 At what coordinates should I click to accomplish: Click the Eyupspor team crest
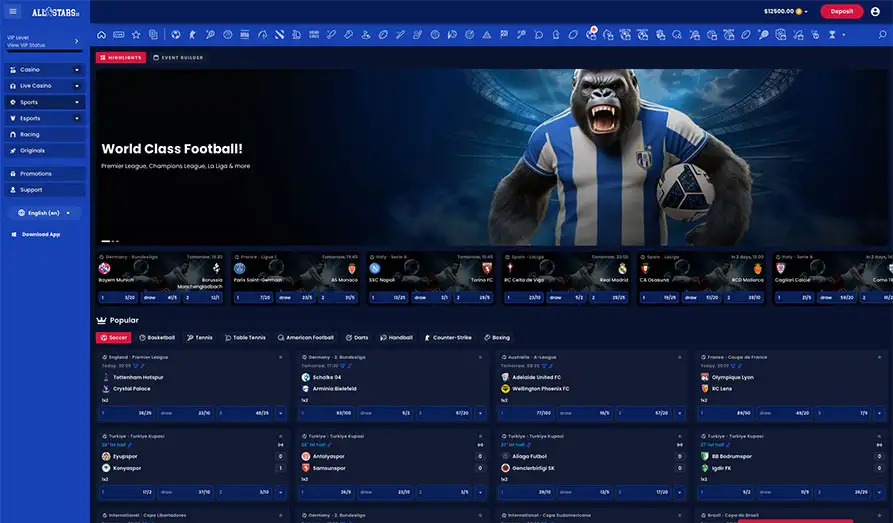tap(106, 456)
